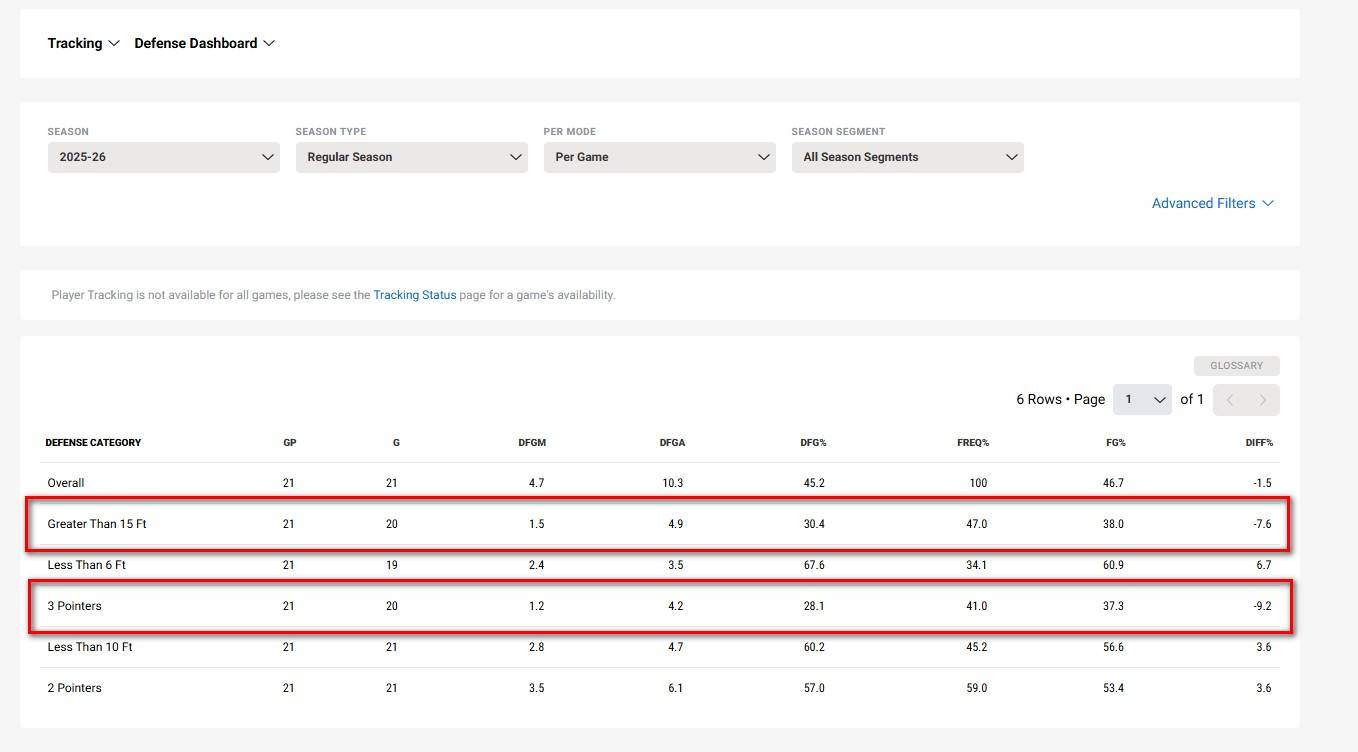Screen dimensions: 1358x752
Task: Open the Tracking dropdown menu
Action: pyautogui.click(x=83, y=43)
